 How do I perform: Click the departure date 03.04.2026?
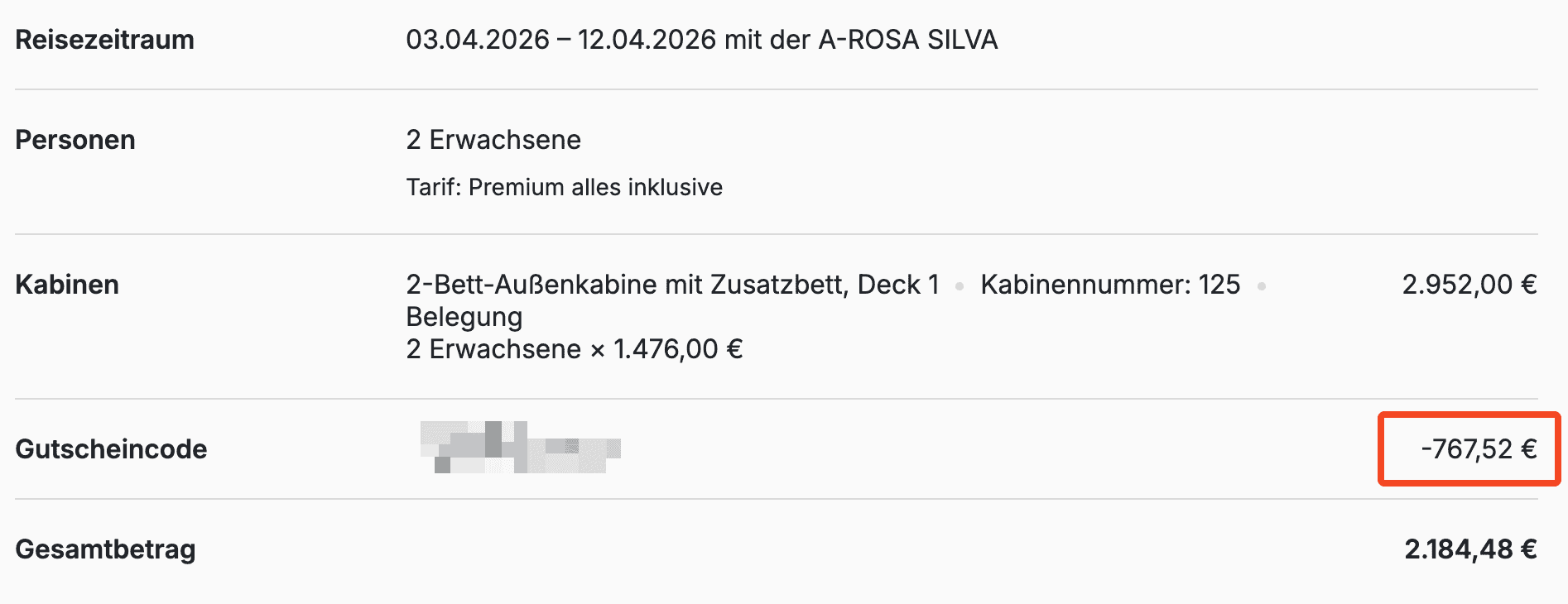pos(478,40)
